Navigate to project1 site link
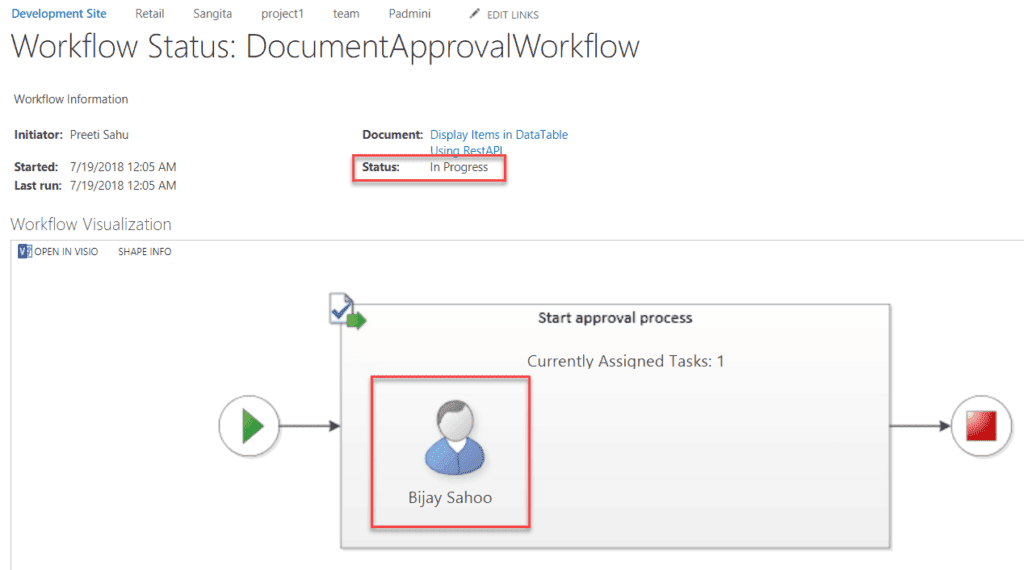Screen dimensions: 1024x570 [x=282, y=14]
